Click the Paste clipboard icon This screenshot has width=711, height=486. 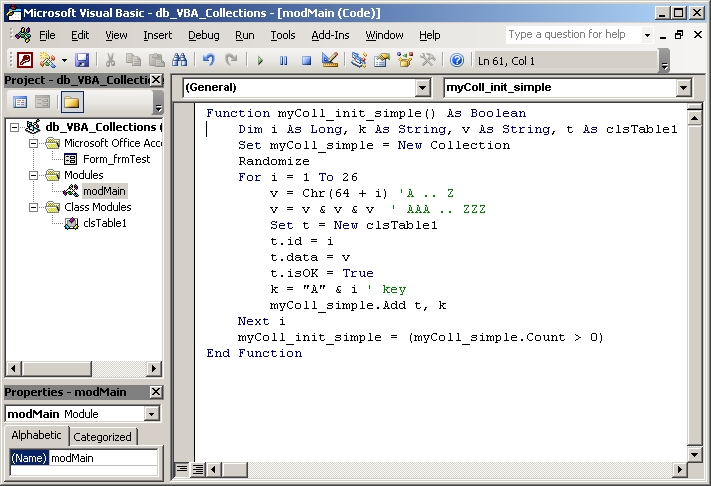(156, 60)
